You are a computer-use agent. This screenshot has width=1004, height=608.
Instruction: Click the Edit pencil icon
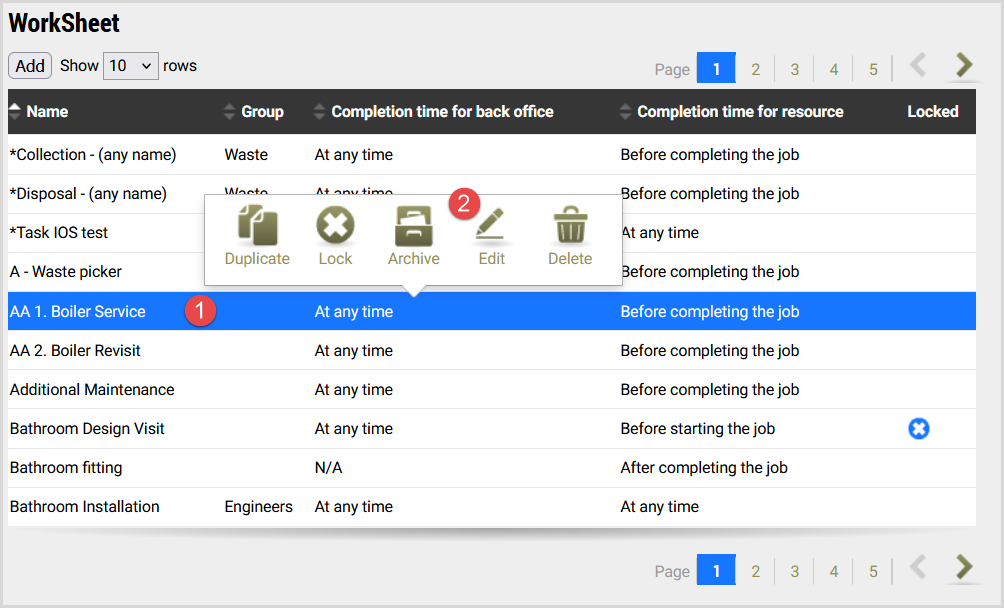tap(491, 224)
